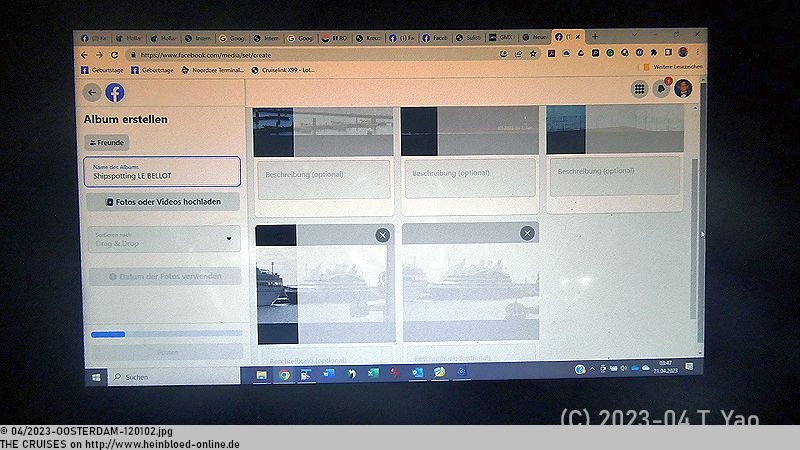Screen dimensions: 800x450
Task: Open the Facebook profile avatar menu
Action: pos(683,88)
